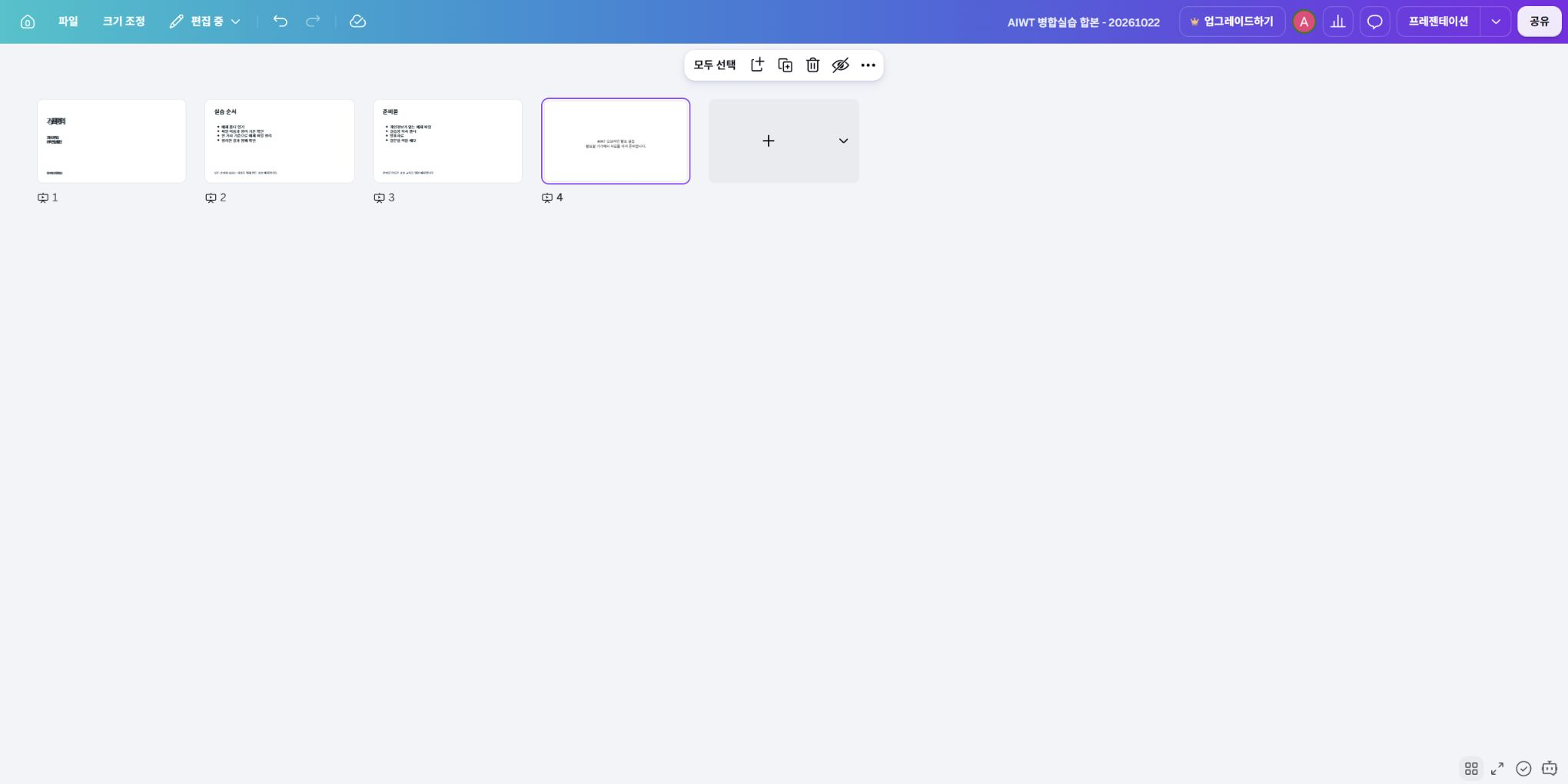Start the 프레젠테이션 button

[x=1438, y=22]
